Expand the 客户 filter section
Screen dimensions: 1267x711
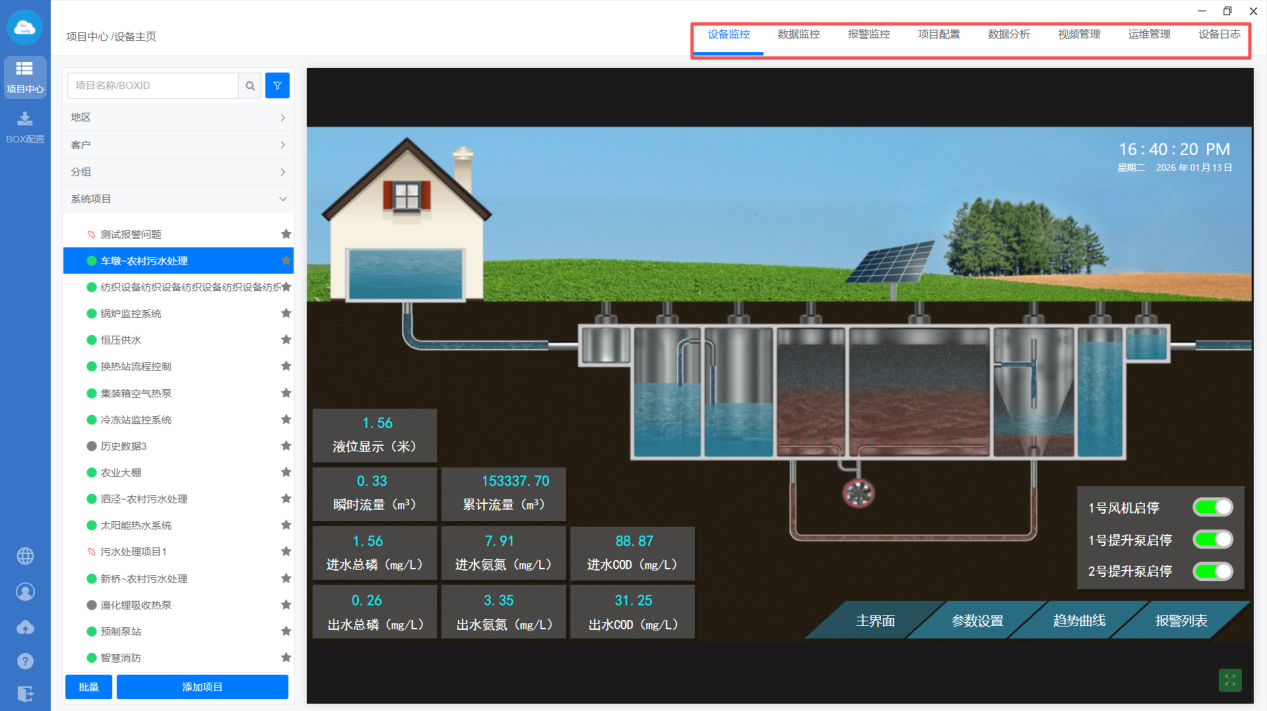point(178,145)
